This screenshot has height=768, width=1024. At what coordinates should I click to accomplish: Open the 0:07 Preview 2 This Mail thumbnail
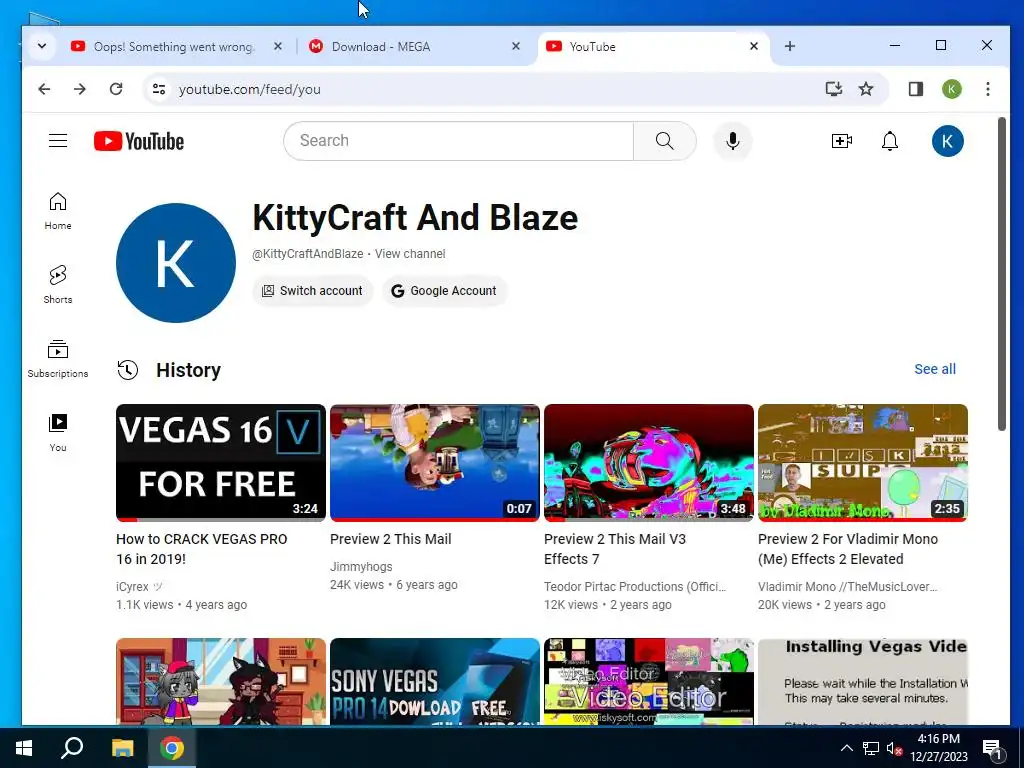point(435,462)
